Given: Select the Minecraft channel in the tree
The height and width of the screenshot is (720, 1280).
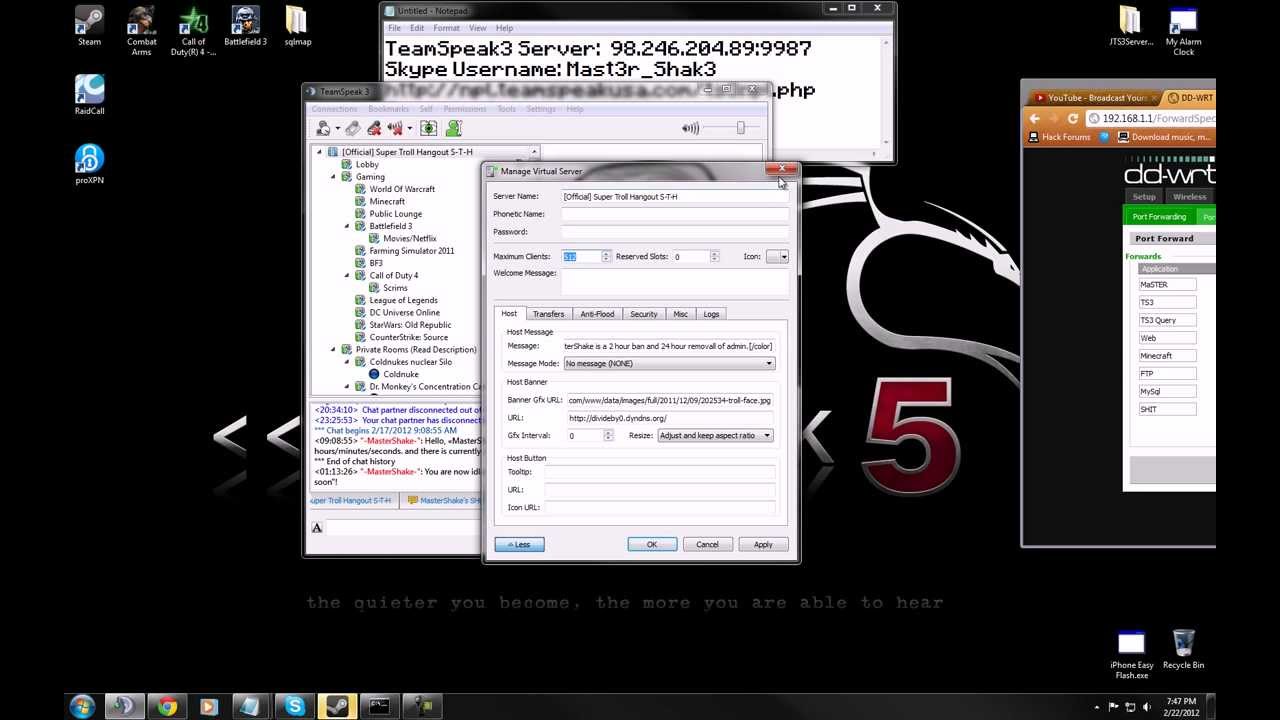Looking at the screenshot, I should coord(387,201).
